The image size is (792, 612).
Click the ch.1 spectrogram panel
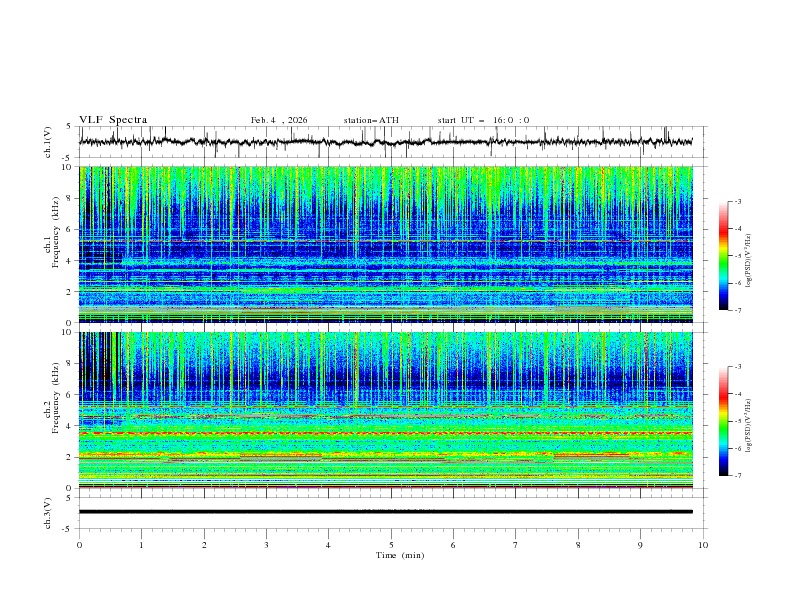click(x=386, y=244)
